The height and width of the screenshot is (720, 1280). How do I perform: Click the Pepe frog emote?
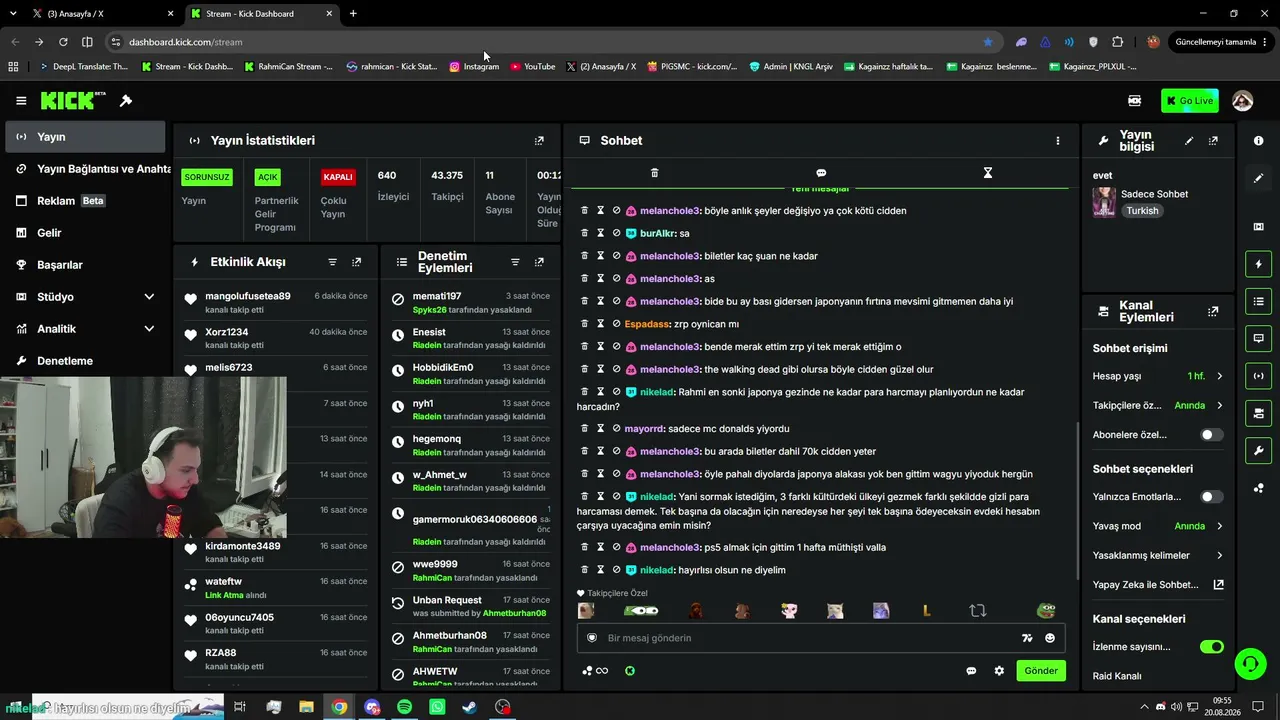1046,610
